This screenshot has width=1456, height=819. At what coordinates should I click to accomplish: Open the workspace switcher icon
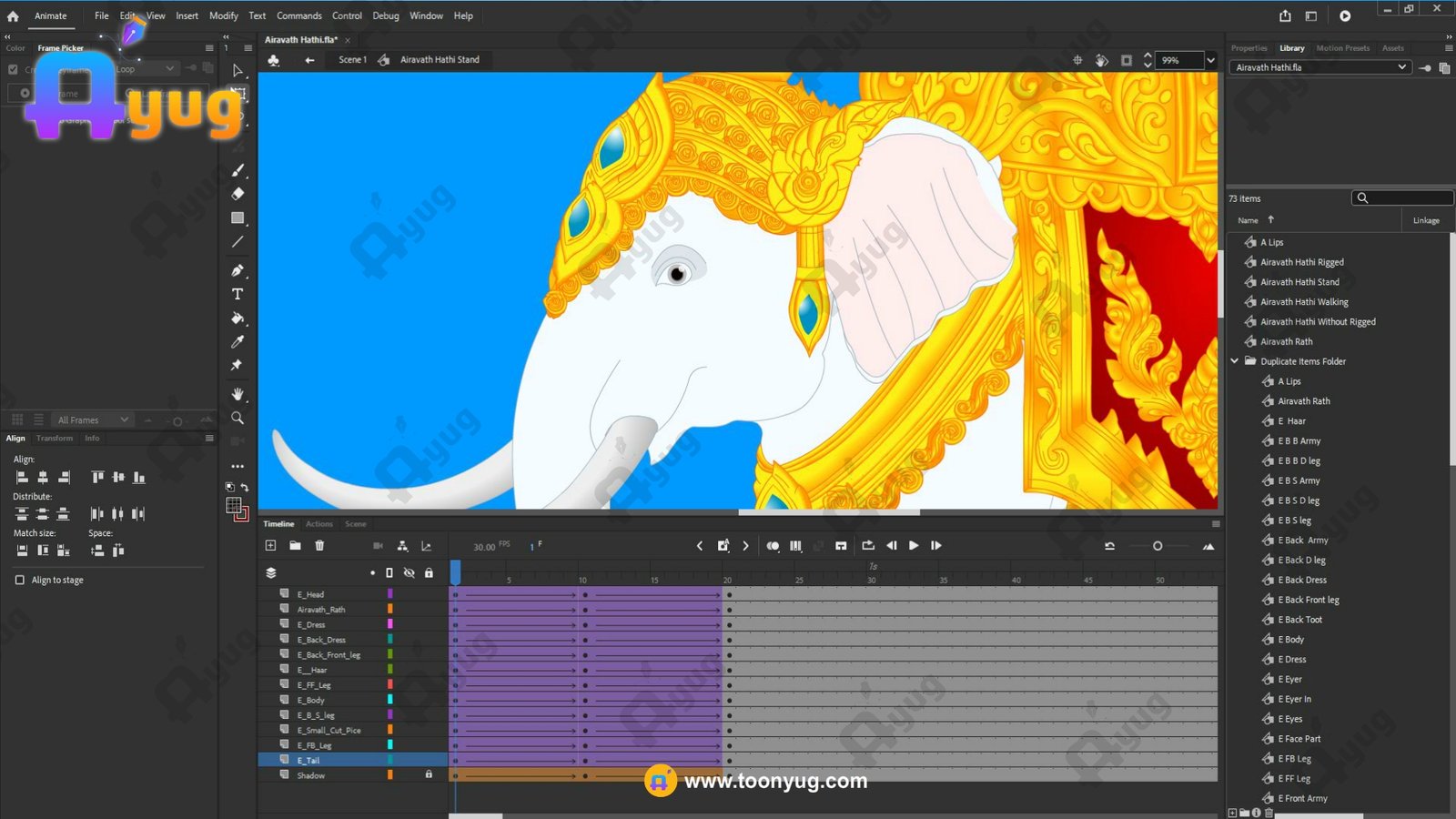pyautogui.click(x=1311, y=15)
